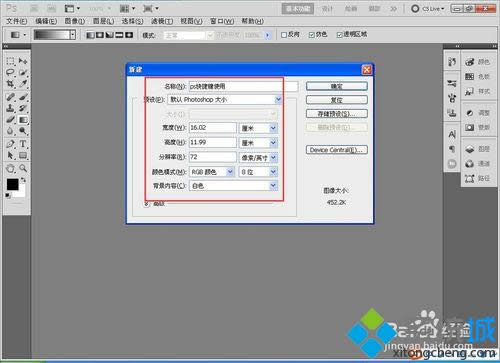Select the Eraser tool
Screen dimensions: 500x363
click(10, 119)
